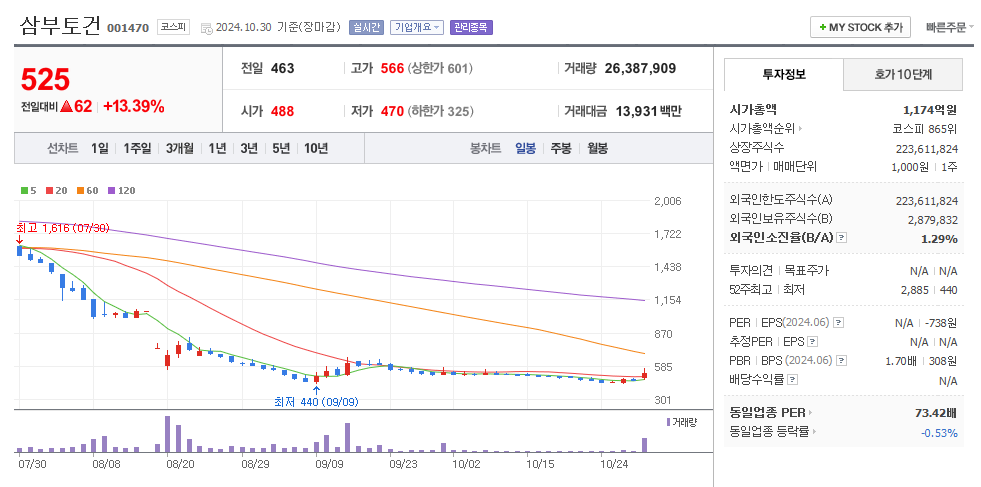This screenshot has width=981, height=487.
Task: Click the 시가총액 value 1,174억원
Action: tap(930, 110)
